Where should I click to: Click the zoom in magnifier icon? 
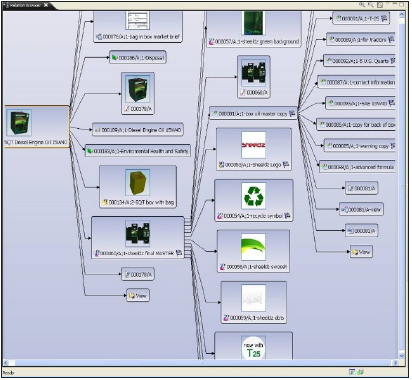(362, 5)
